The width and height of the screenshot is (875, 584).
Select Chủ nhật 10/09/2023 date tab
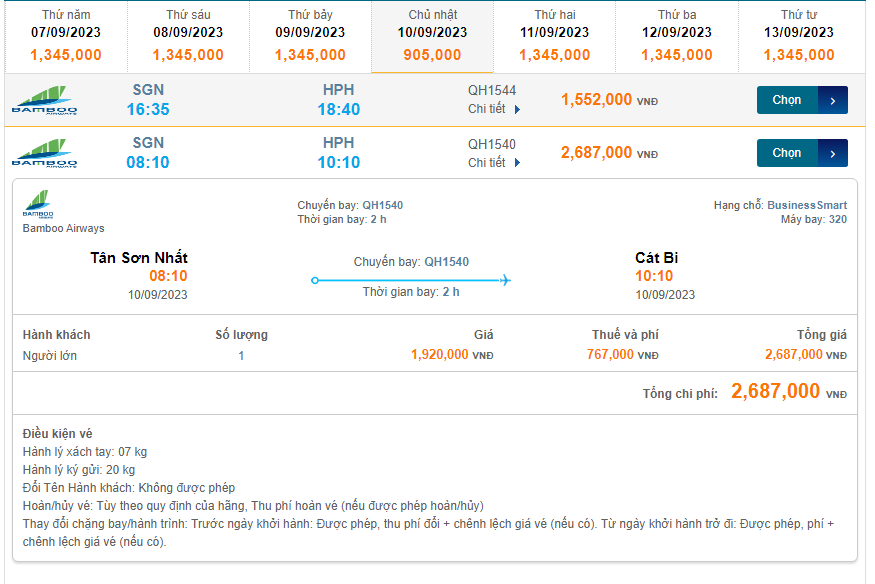click(432, 36)
